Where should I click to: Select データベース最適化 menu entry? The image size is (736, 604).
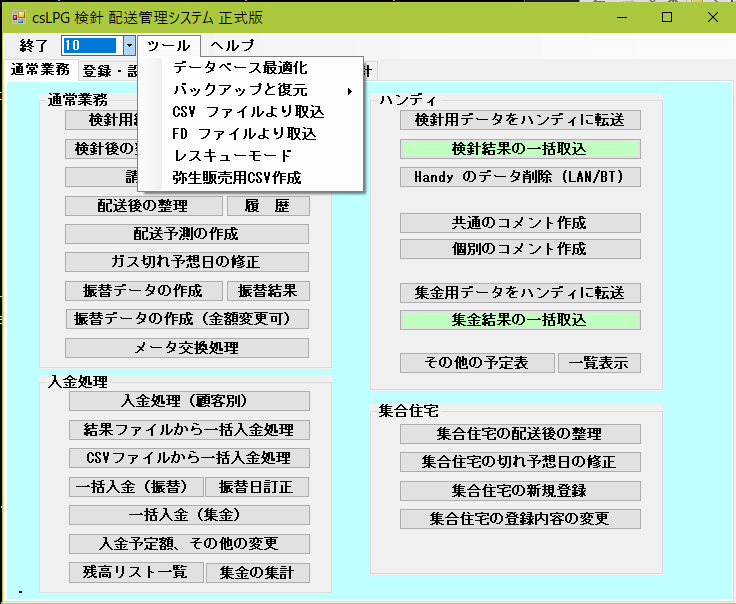coord(240,69)
